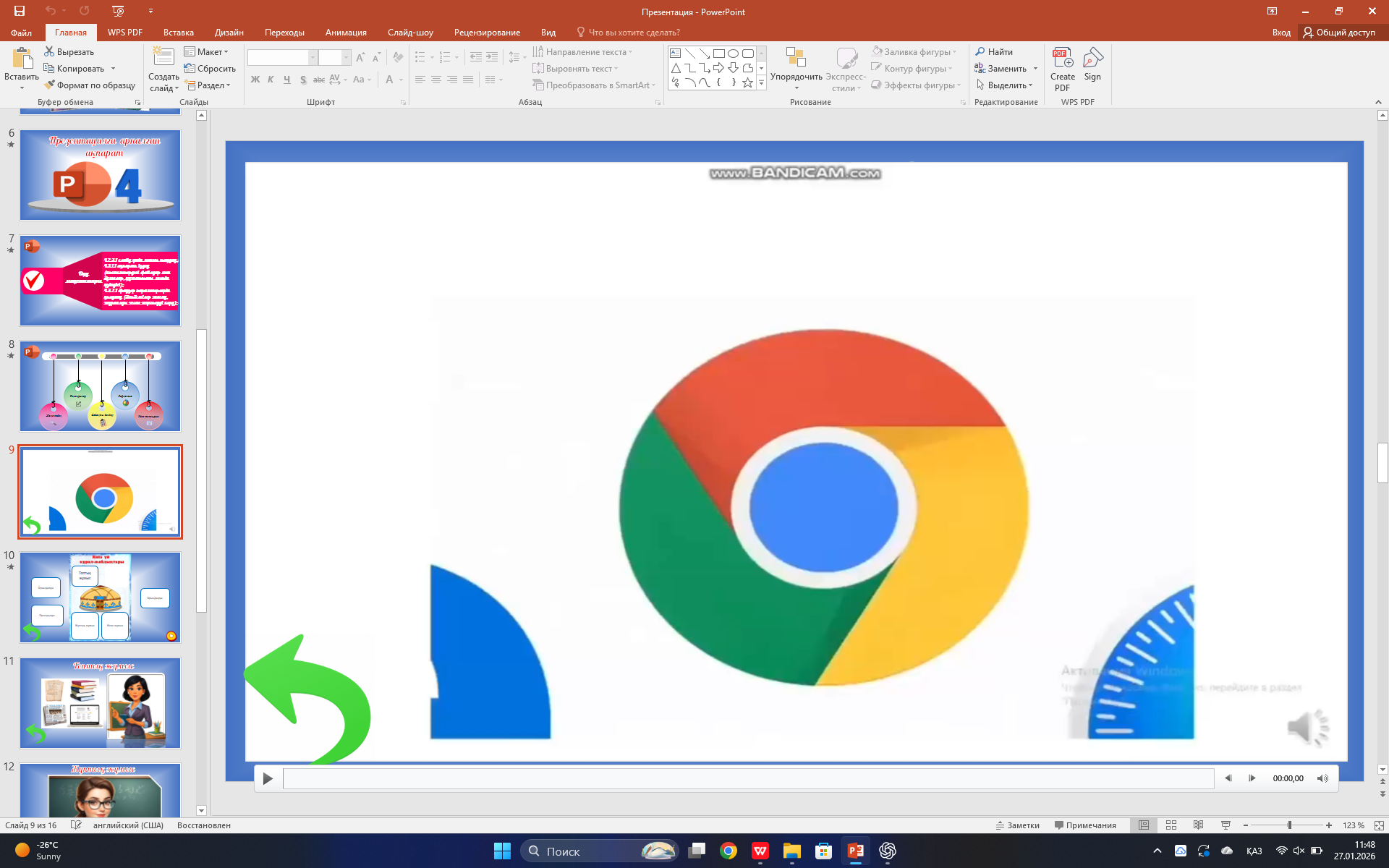Click Comments (Примечания) button
Screen dimensions: 1389x868
tap(1085, 825)
